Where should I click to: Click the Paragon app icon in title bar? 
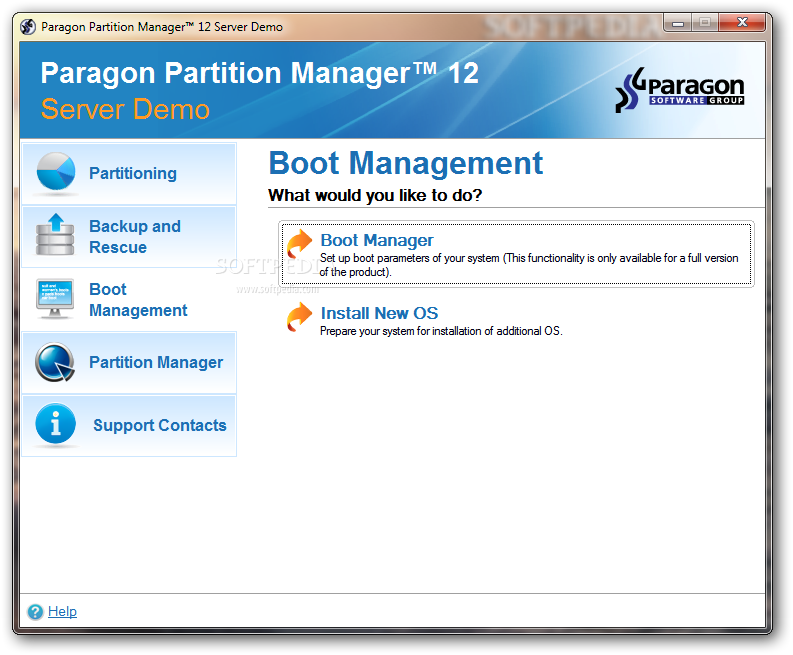pos(28,26)
